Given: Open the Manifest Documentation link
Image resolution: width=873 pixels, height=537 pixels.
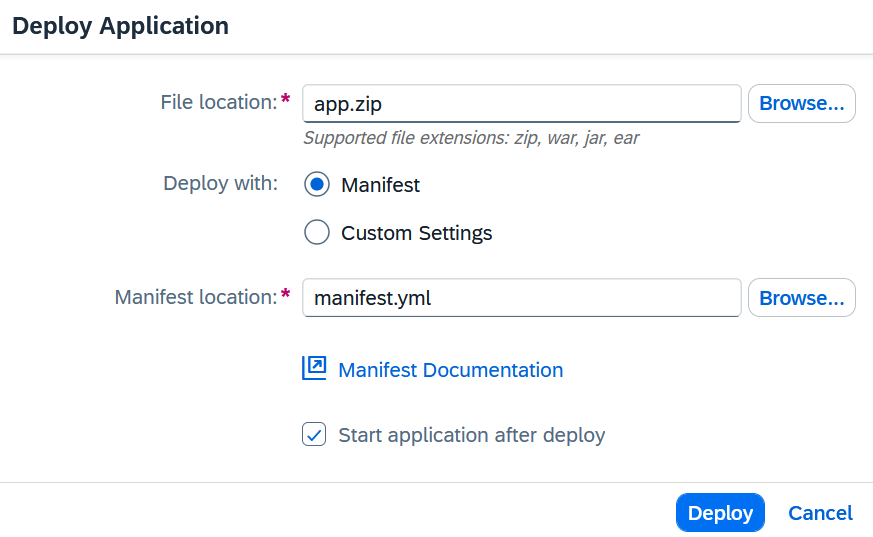Looking at the screenshot, I should pos(450,370).
